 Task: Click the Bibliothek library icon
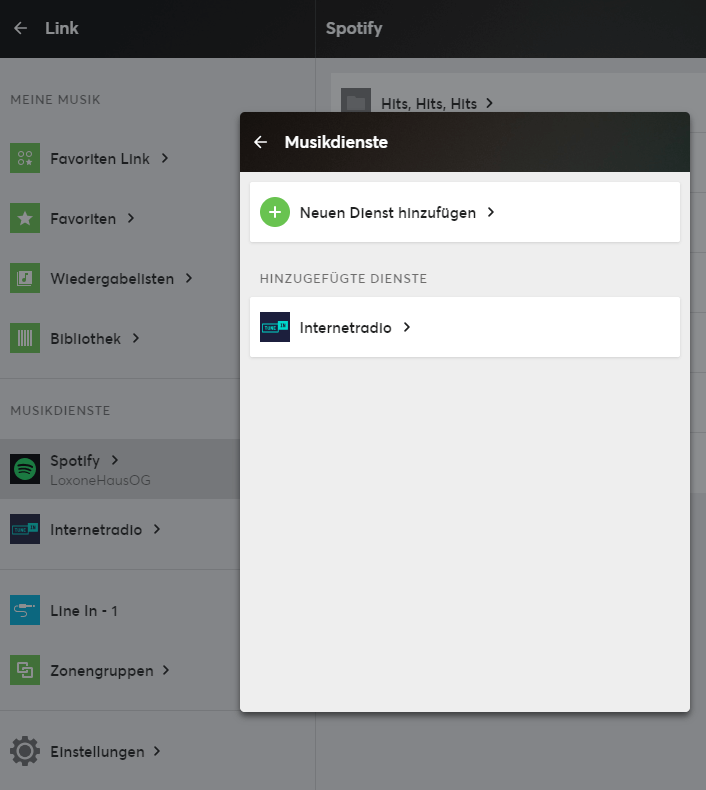(25, 338)
